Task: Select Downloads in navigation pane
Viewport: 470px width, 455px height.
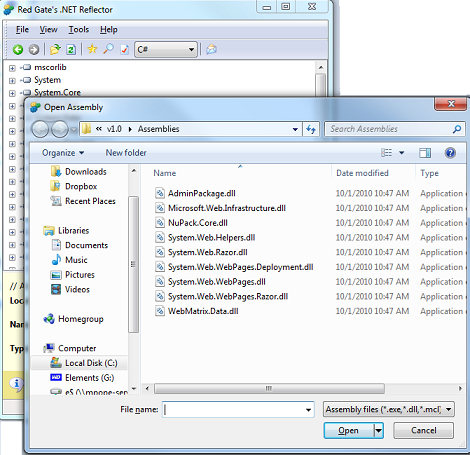Action: (79, 172)
